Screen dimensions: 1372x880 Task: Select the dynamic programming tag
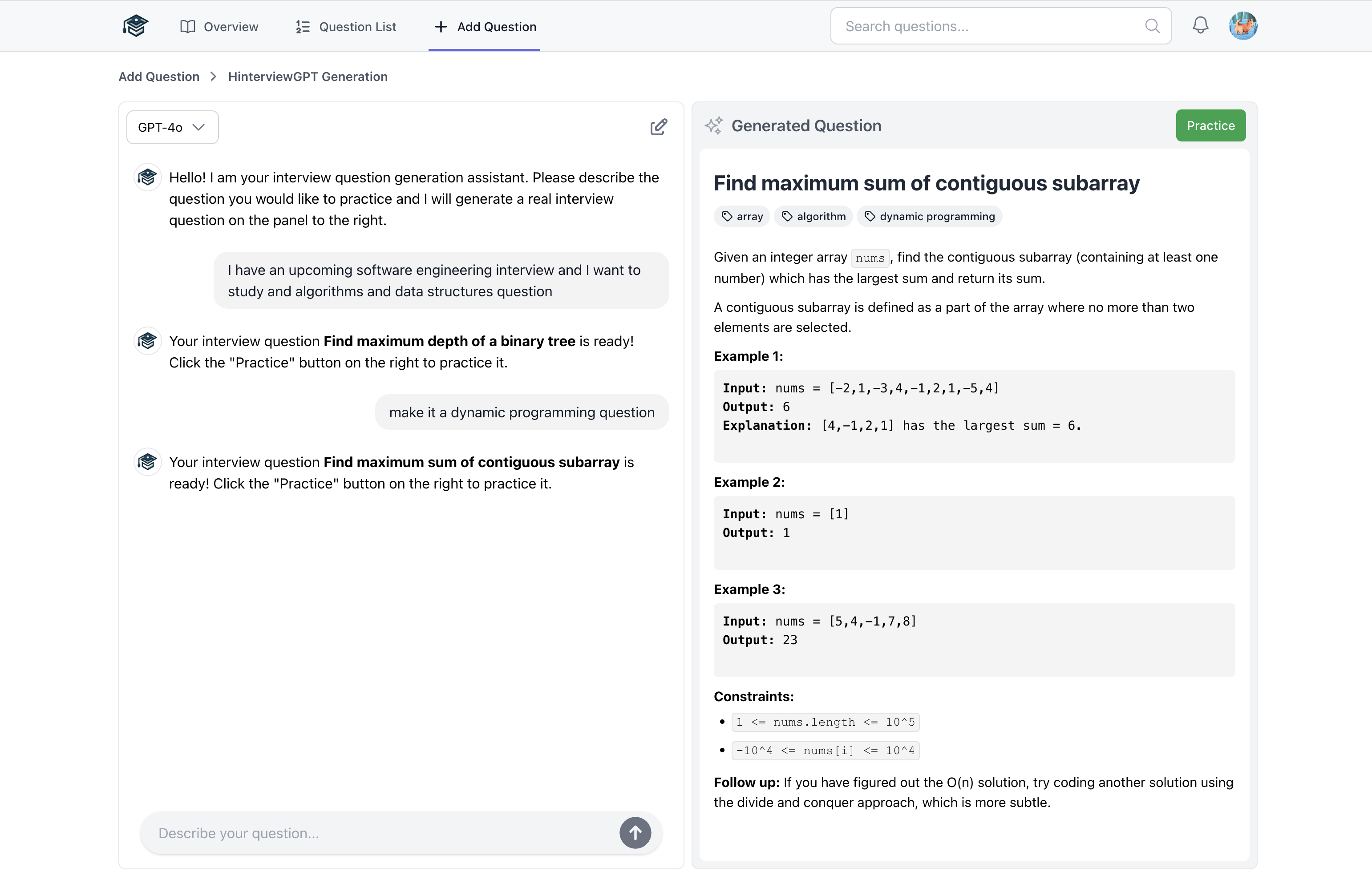tap(930, 217)
